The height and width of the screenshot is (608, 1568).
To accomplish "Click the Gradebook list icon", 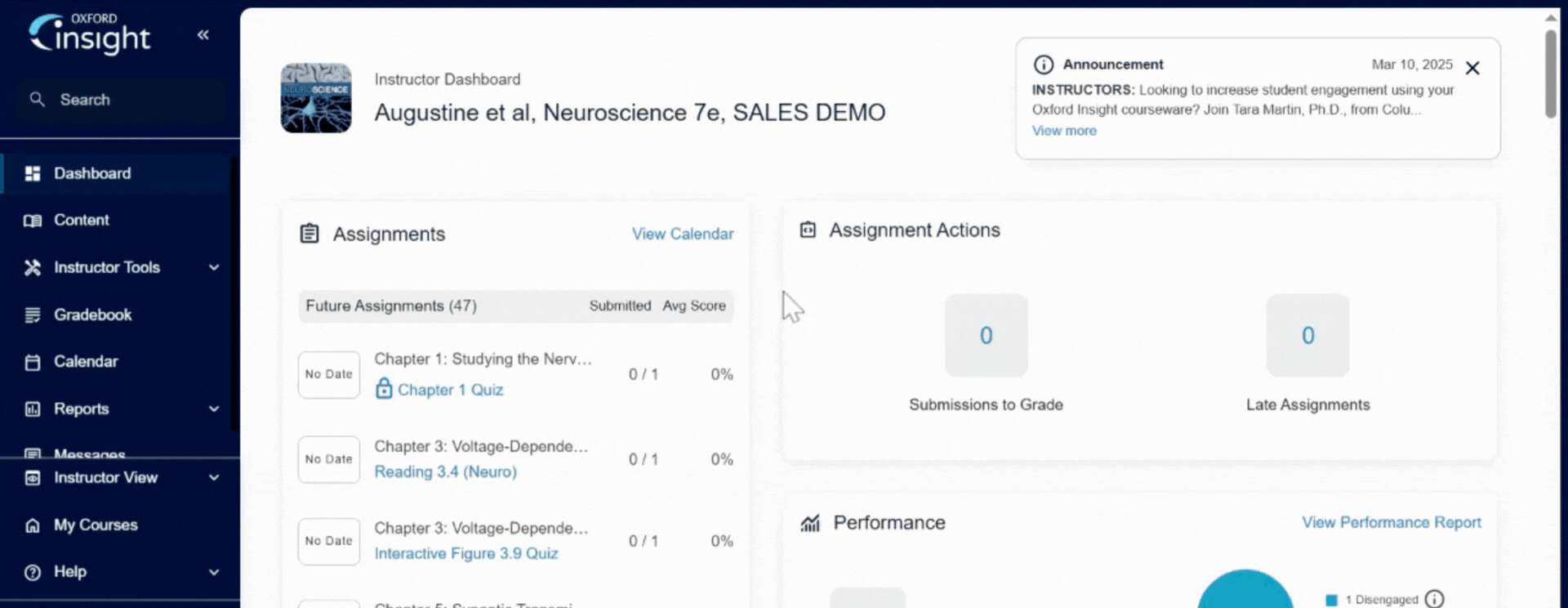I will tap(33, 315).
